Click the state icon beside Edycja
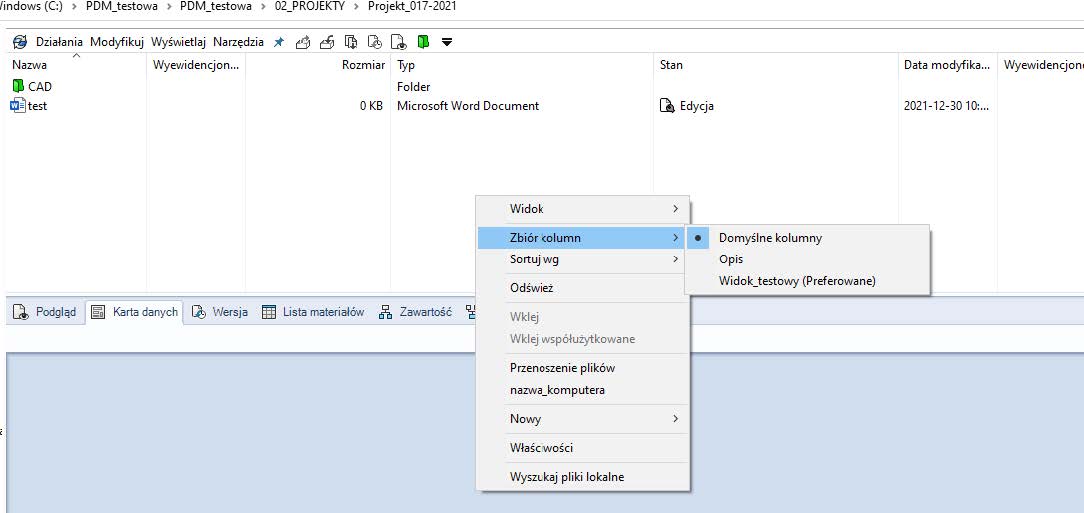The width and height of the screenshot is (1084, 513). coord(667,106)
